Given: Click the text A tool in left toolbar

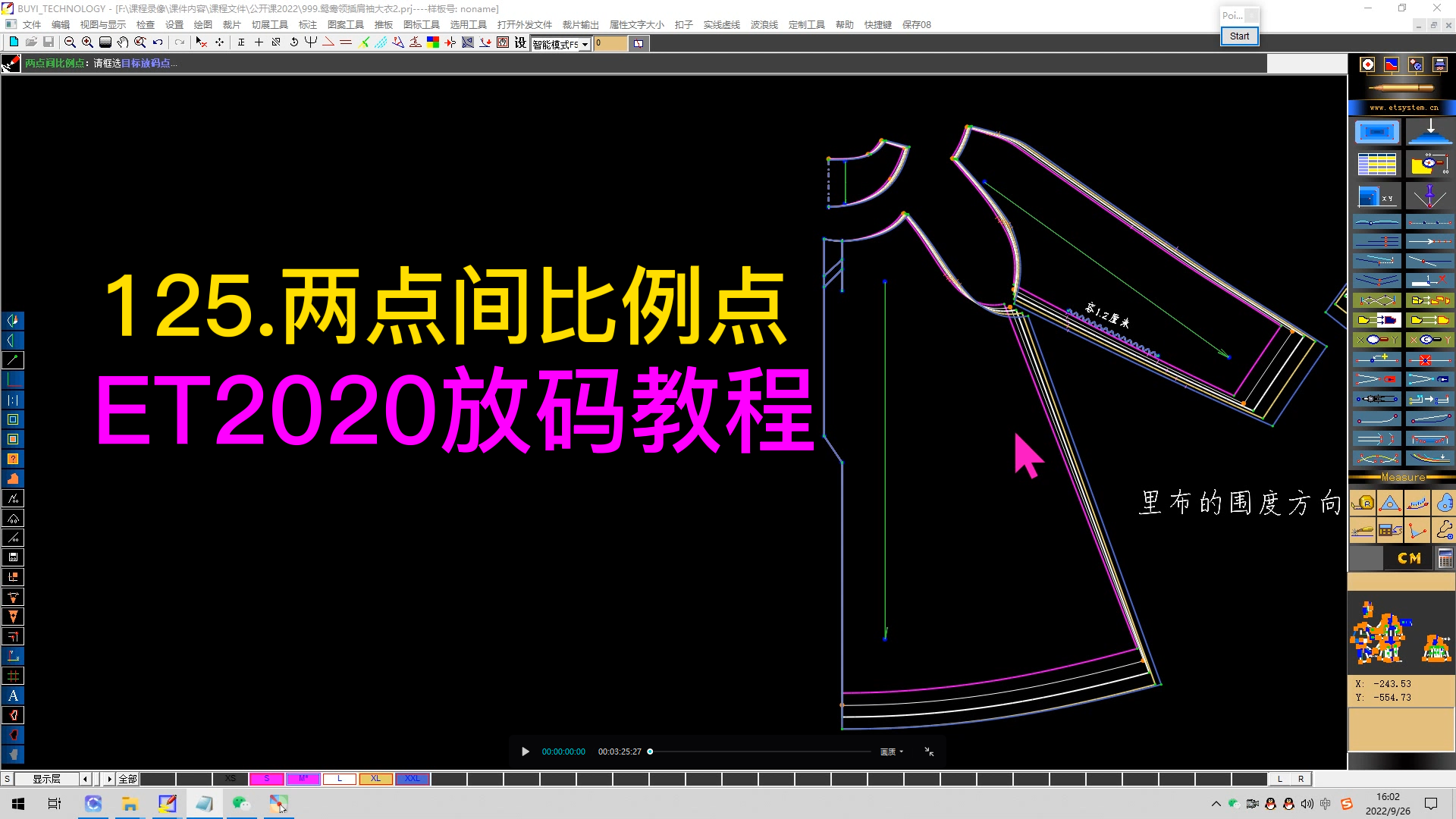Looking at the screenshot, I should click(13, 695).
